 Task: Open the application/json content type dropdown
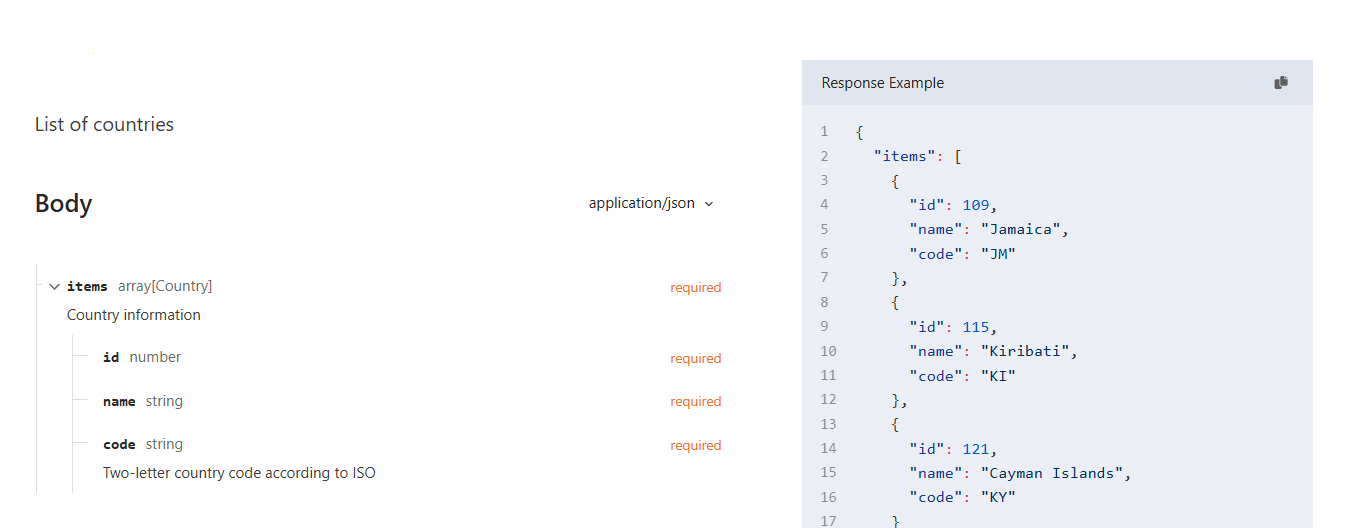pyautogui.click(x=651, y=203)
